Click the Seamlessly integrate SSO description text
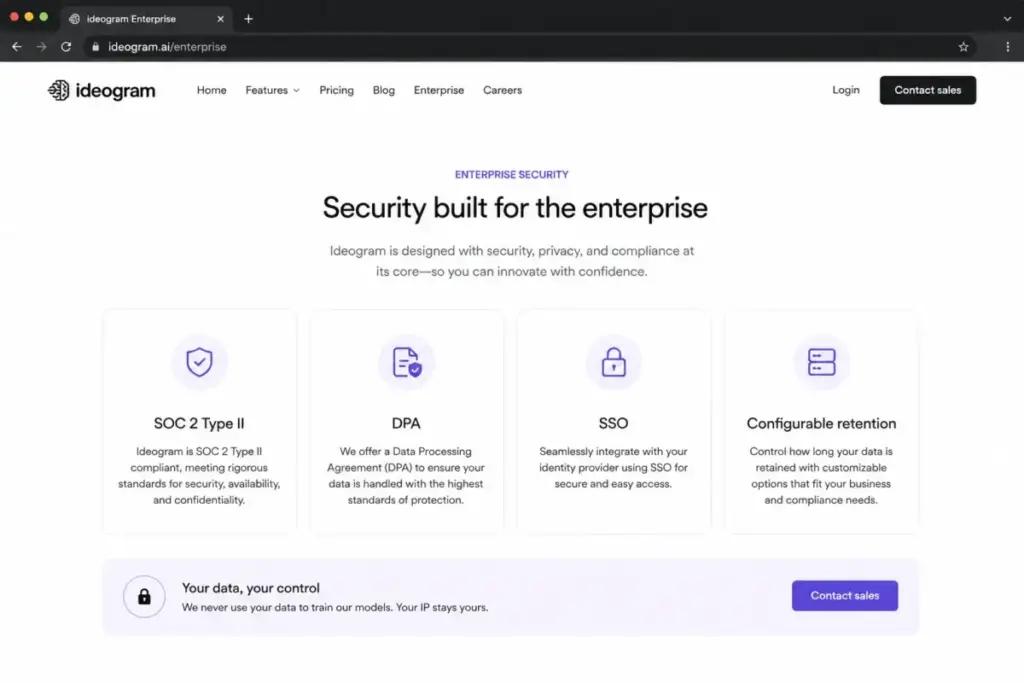The image size is (1024, 683). [613, 468]
